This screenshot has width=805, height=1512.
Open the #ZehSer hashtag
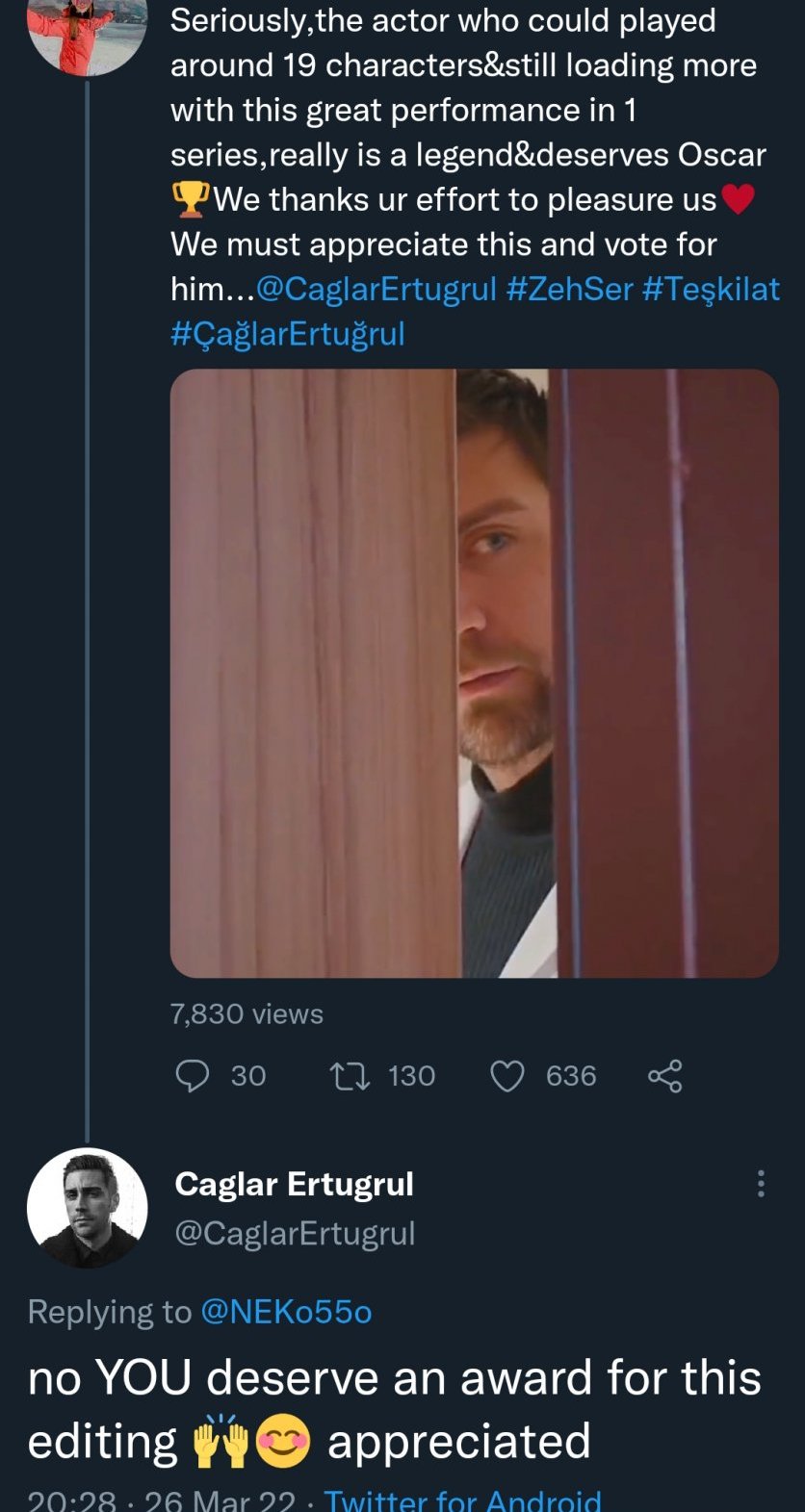click(569, 289)
